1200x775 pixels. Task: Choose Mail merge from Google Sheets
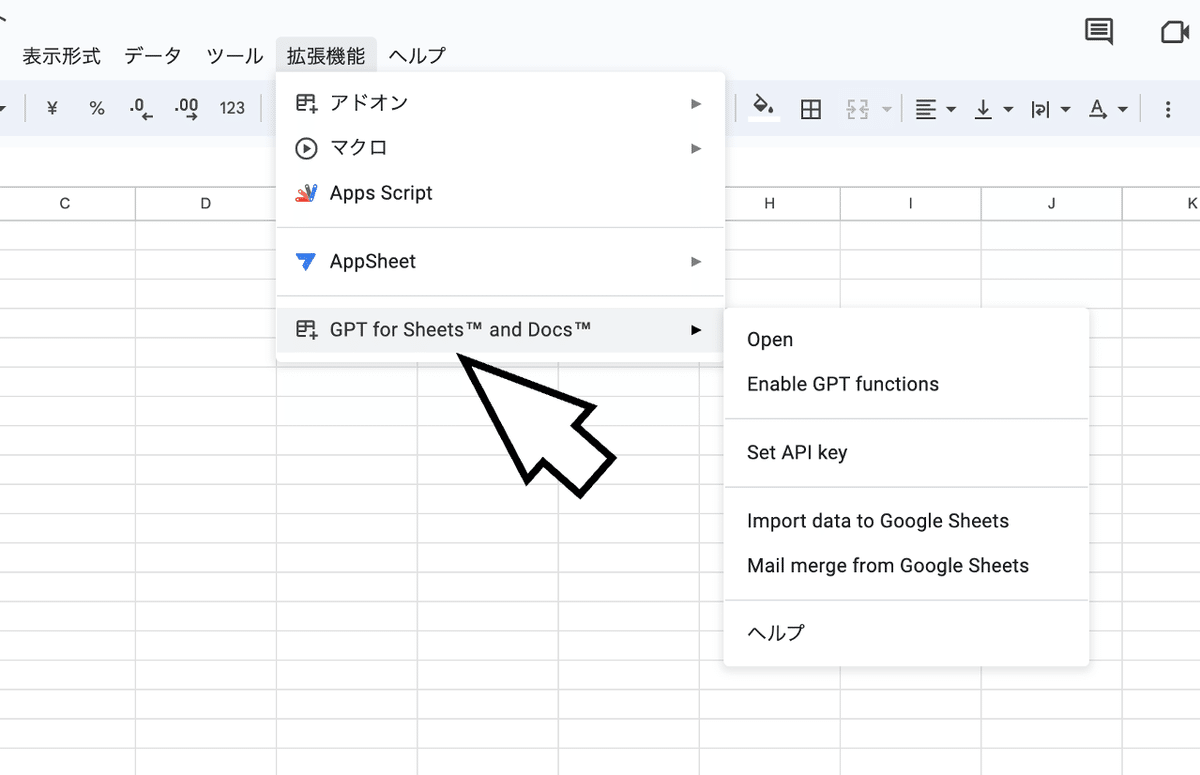click(906, 566)
